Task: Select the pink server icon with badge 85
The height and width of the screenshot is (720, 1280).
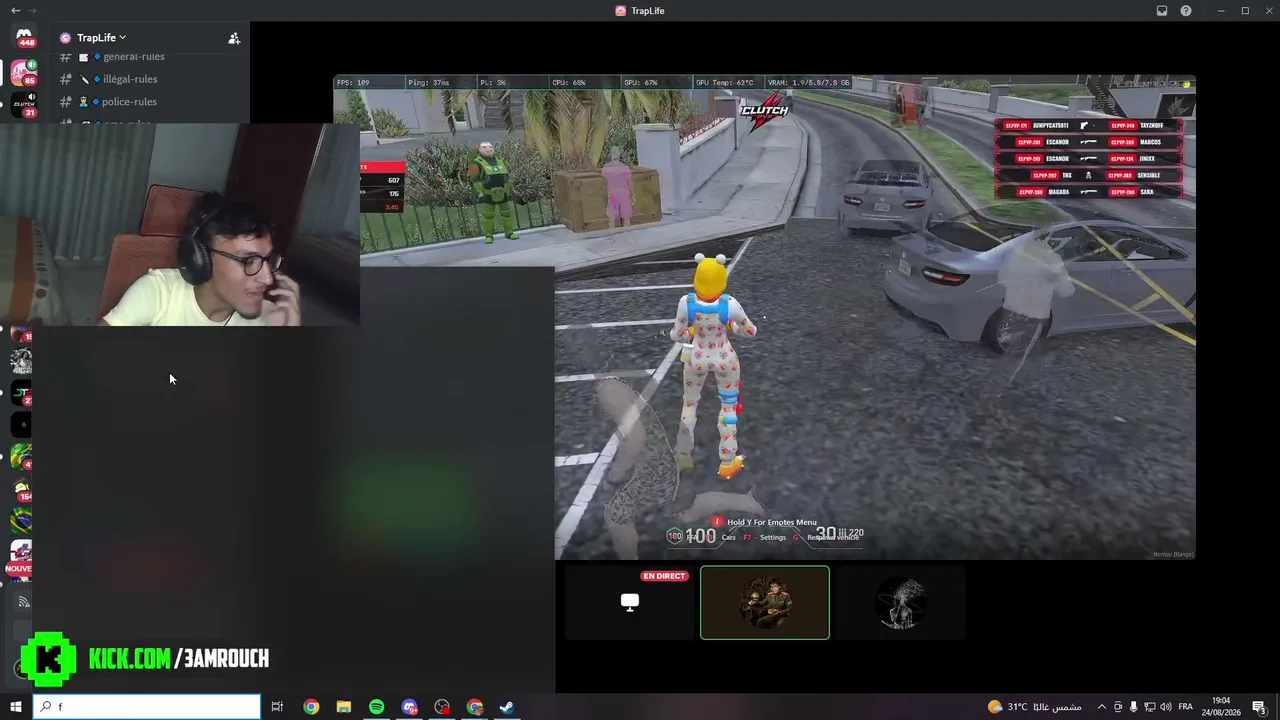Action: [x=22, y=72]
